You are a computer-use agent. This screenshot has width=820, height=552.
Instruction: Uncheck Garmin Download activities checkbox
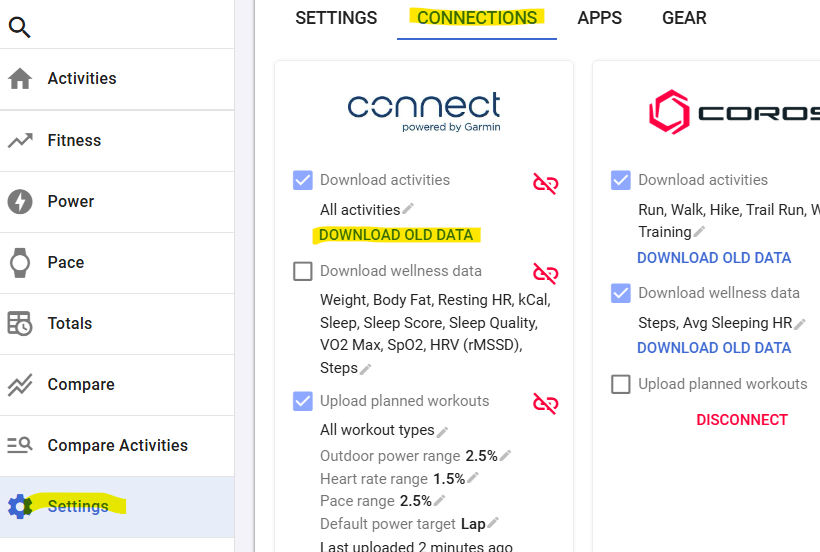point(303,180)
